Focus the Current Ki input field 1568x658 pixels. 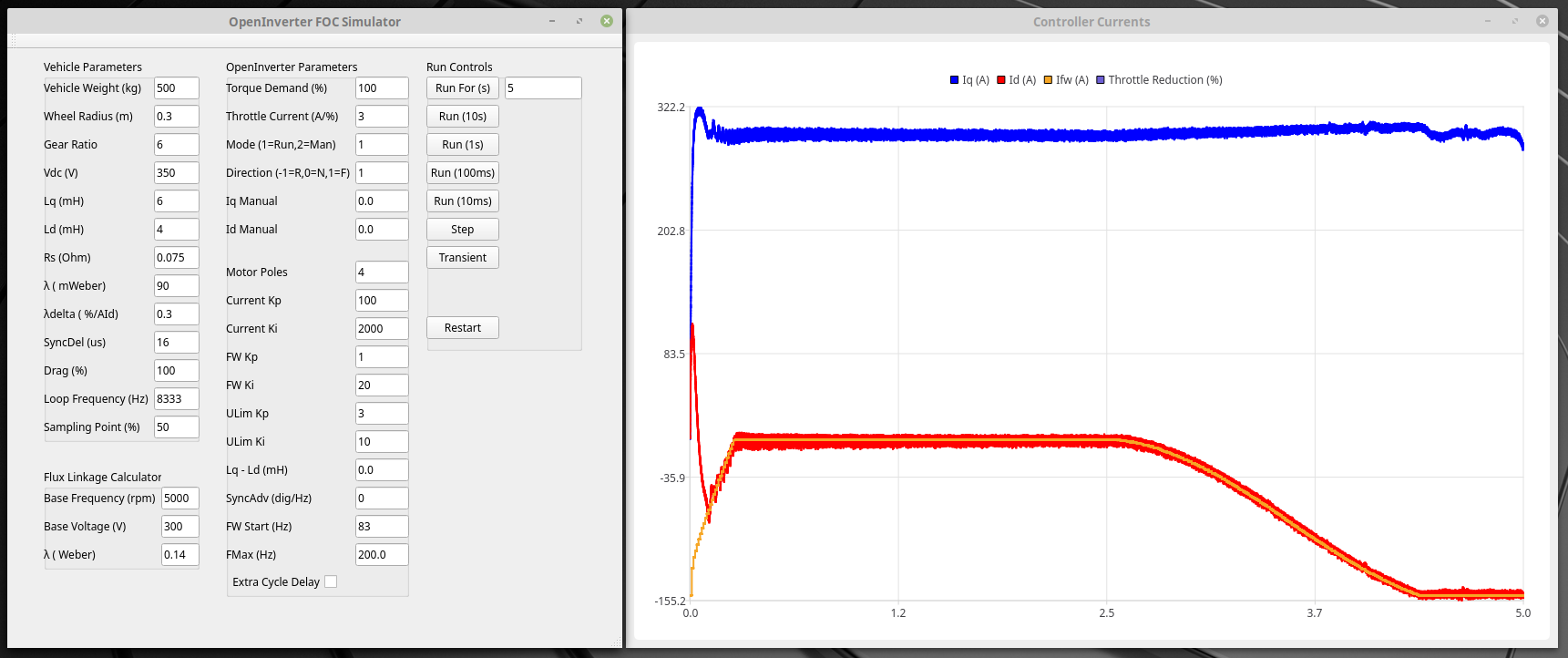click(x=381, y=329)
